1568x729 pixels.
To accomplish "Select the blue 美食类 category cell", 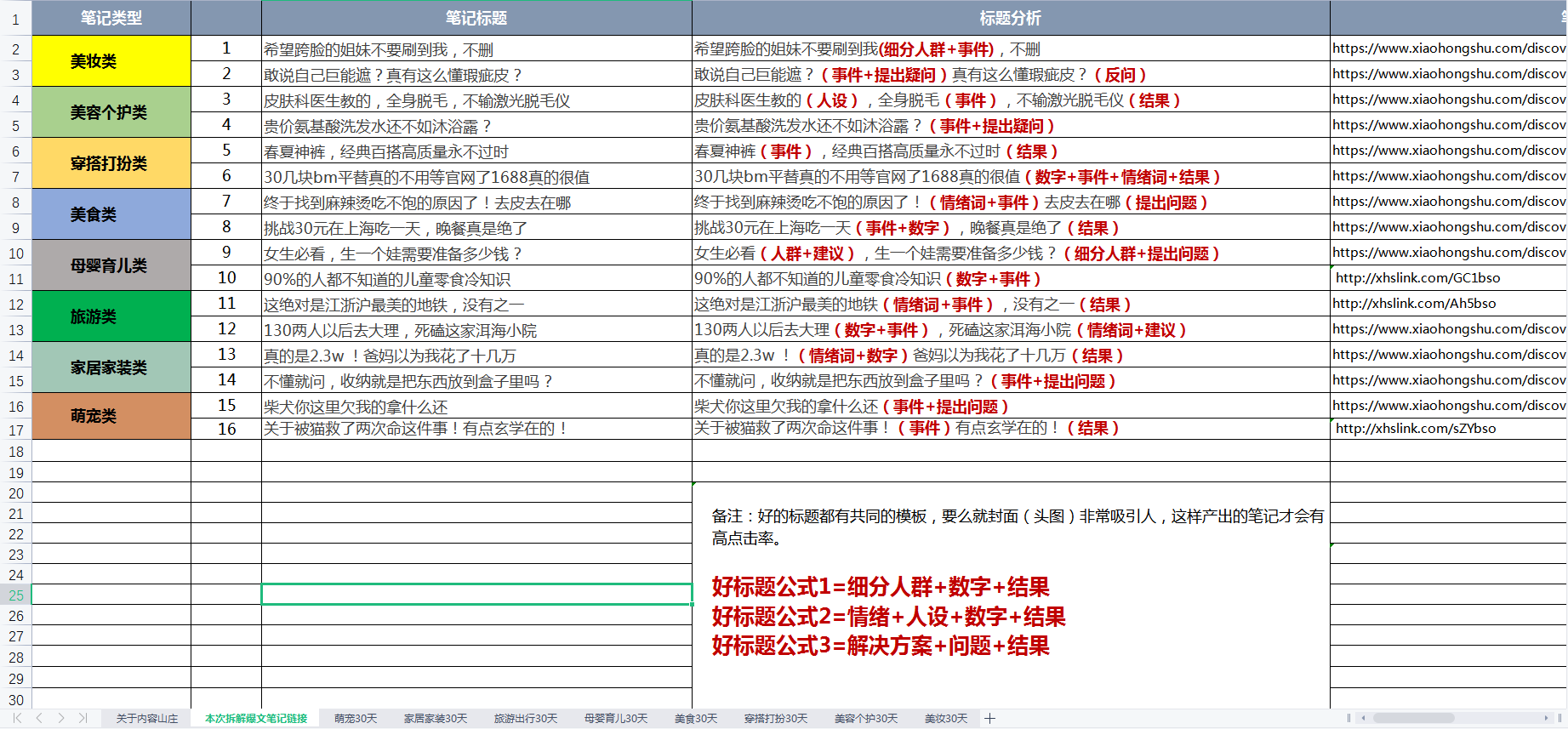I will tap(111, 214).
